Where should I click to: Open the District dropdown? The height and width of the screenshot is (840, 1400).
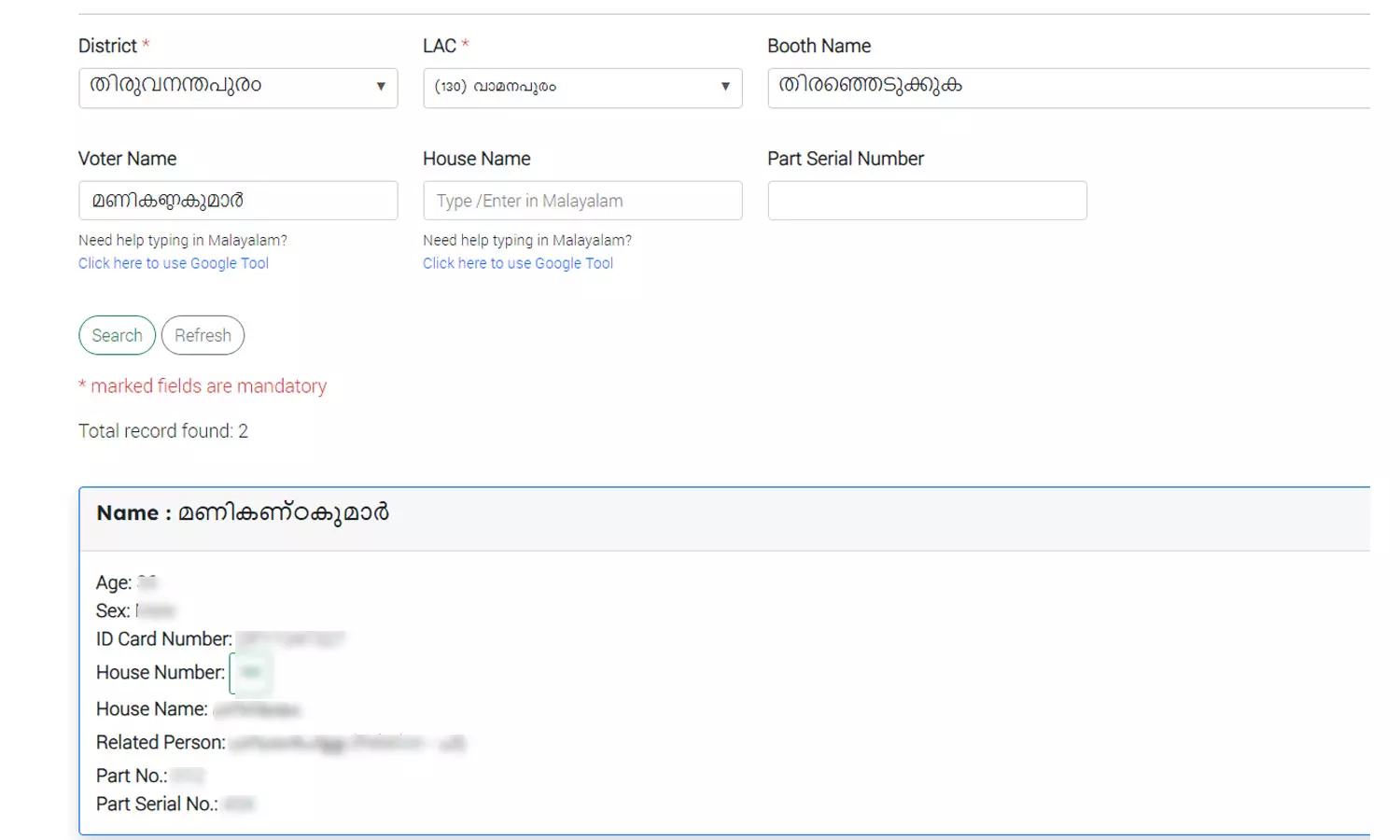click(238, 87)
